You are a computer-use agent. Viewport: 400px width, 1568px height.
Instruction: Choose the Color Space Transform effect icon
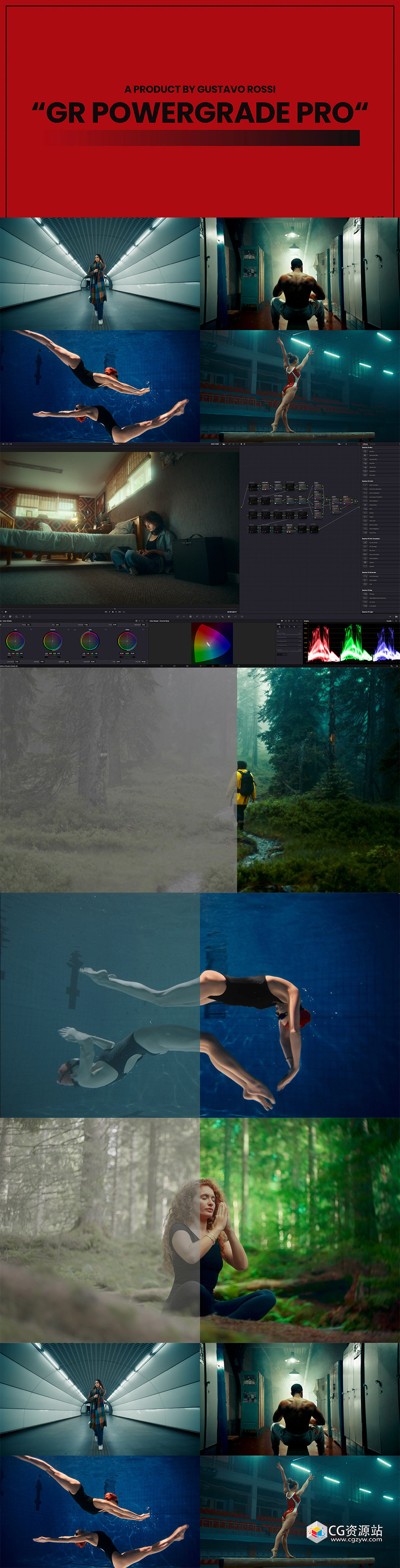click(x=365, y=497)
